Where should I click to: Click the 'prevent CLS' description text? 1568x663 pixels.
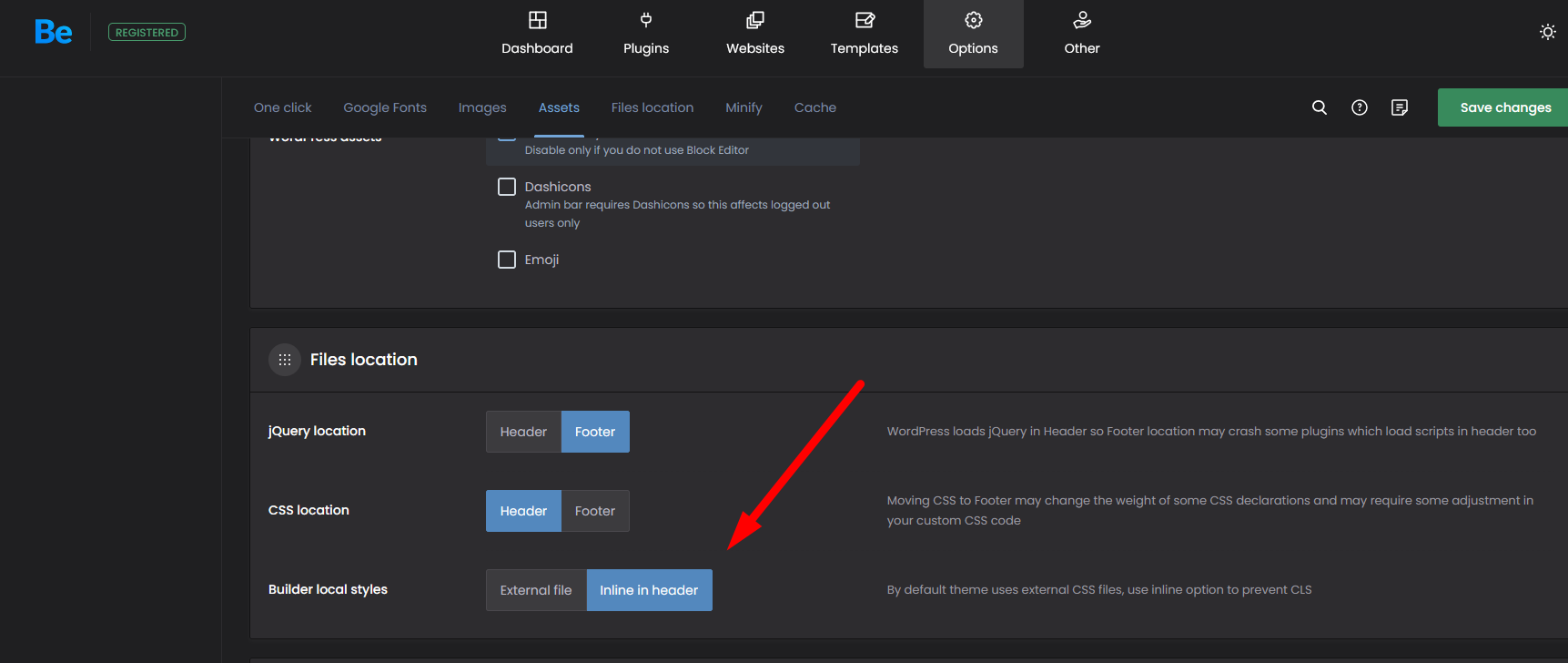pos(1099,589)
